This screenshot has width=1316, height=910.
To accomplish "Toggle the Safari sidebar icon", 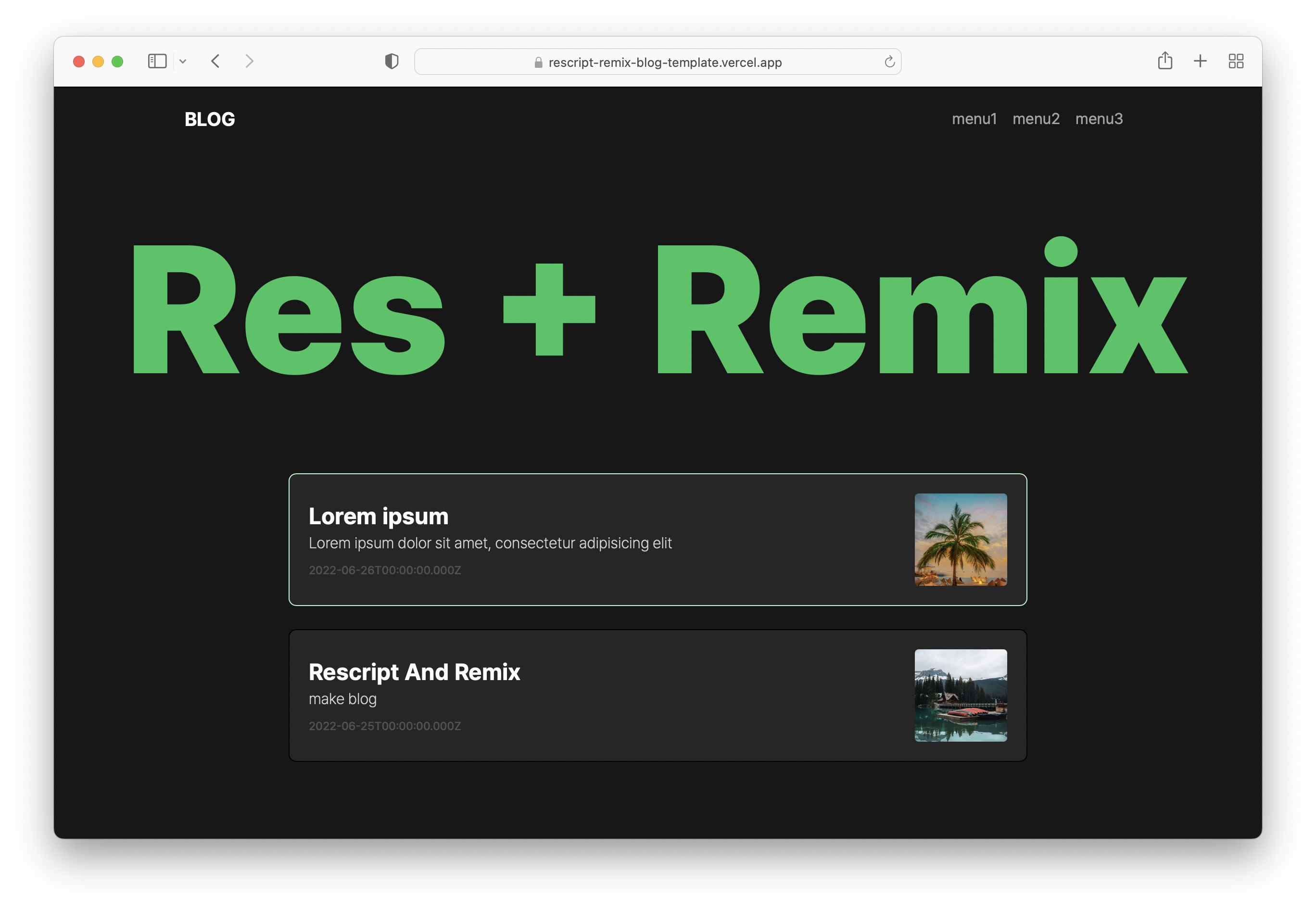I will pyautogui.click(x=157, y=61).
